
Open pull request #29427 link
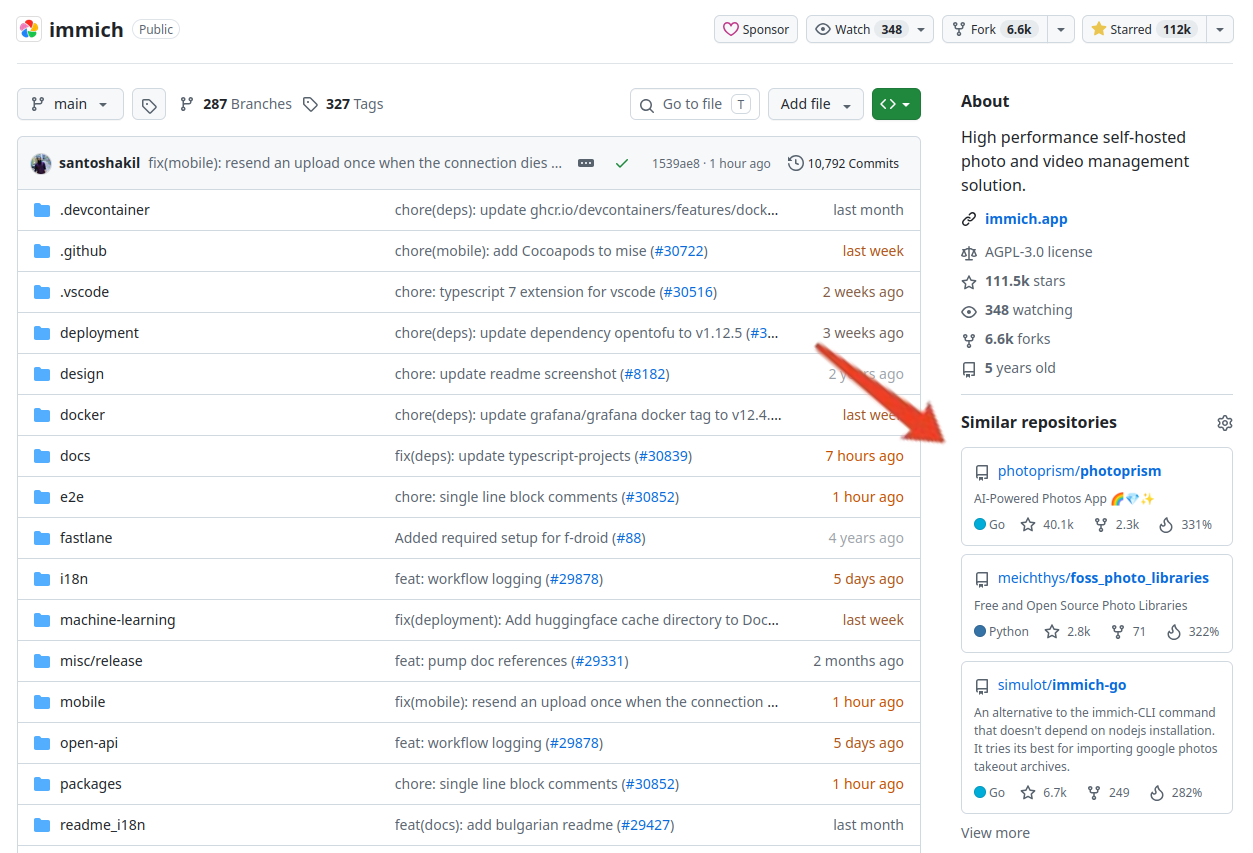pyautogui.click(x=645, y=825)
